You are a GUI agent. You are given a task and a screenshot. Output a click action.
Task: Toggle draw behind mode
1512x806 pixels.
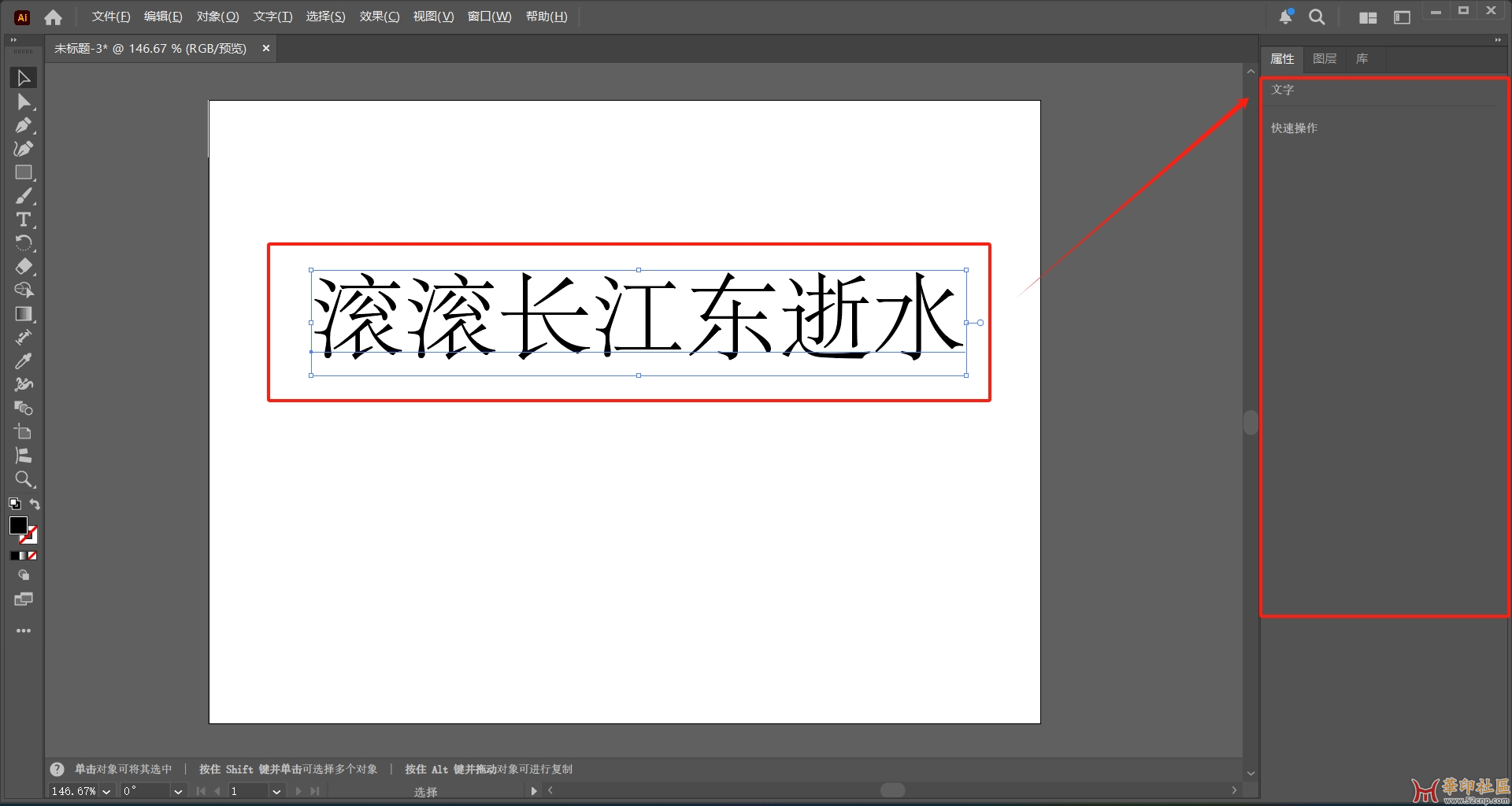click(24, 575)
